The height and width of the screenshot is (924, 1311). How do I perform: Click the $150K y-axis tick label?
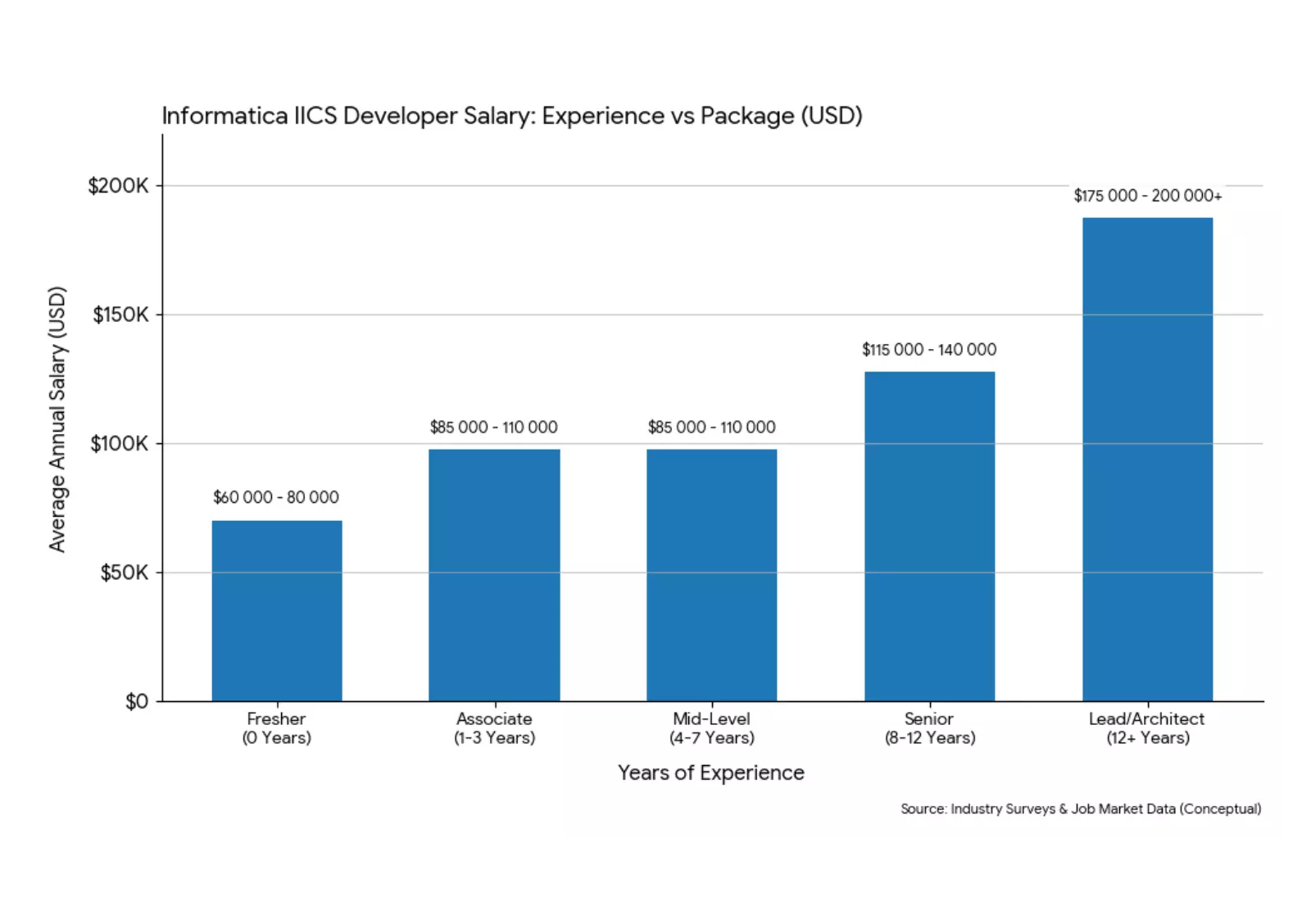[x=120, y=315]
